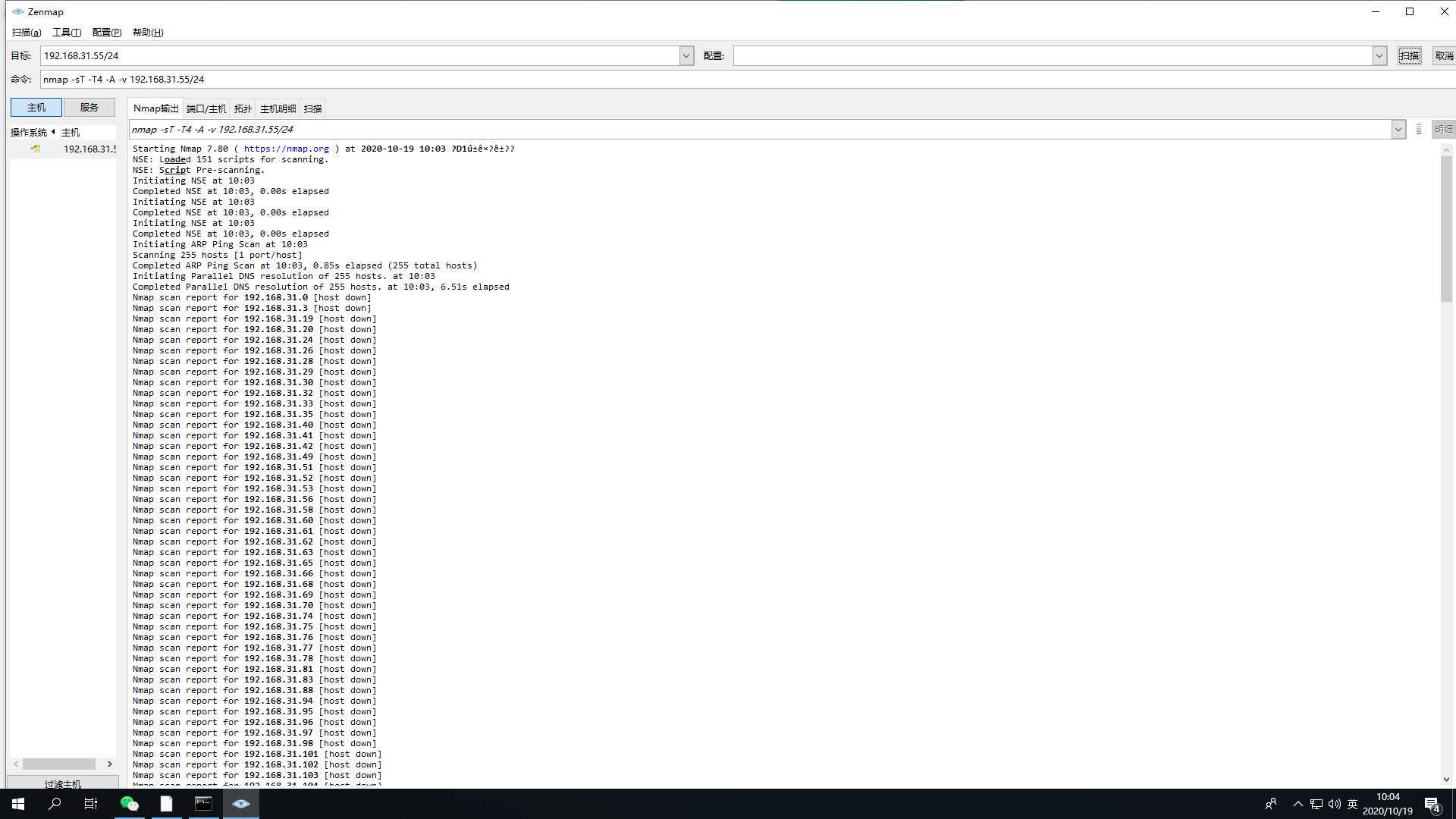Switch to the 端口/主机 tab
This screenshot has width=1456, height=819.
pyautogui.click(x=206, y=108)
